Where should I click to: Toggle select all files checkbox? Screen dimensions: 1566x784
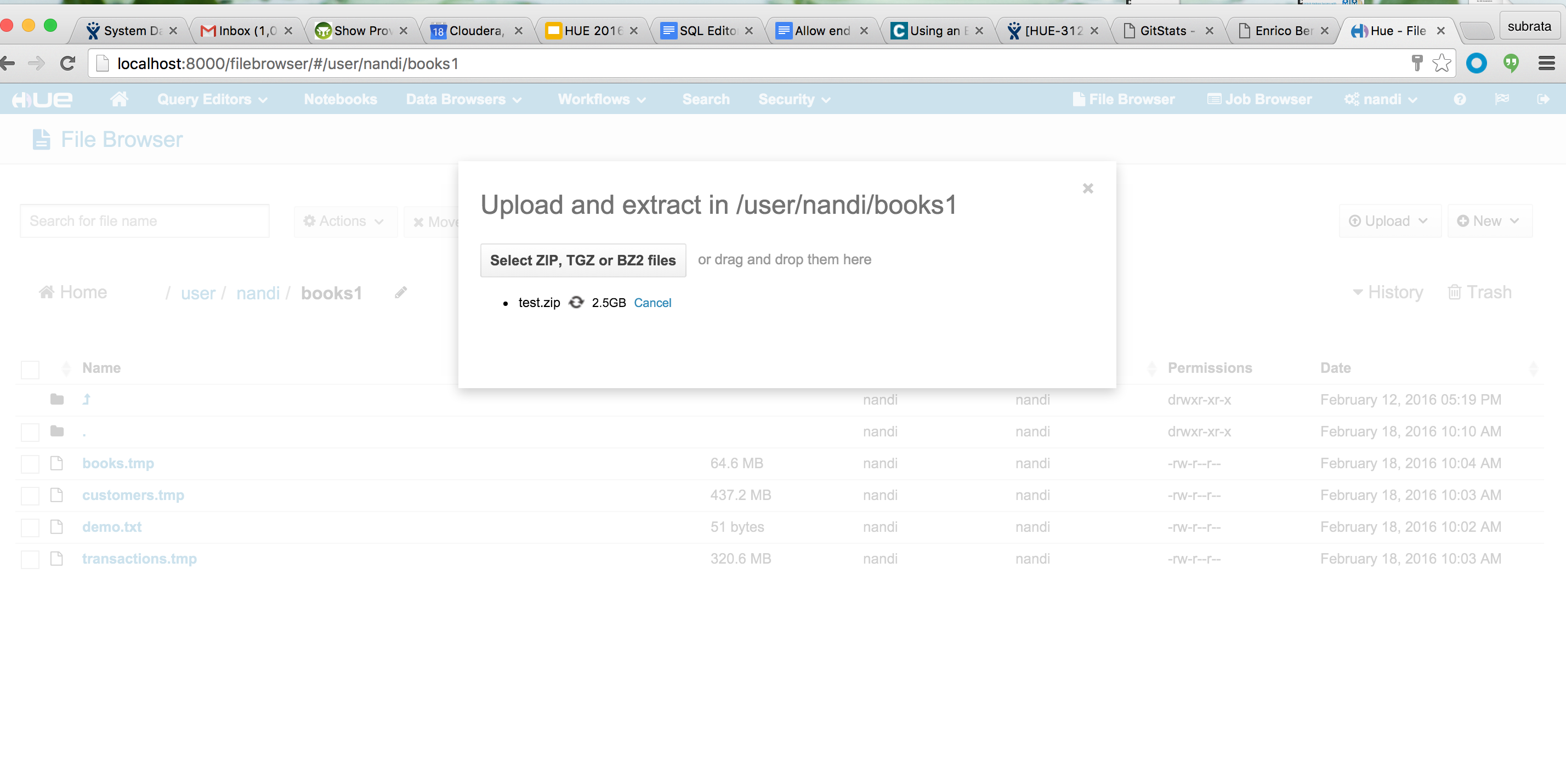[30, 369]
